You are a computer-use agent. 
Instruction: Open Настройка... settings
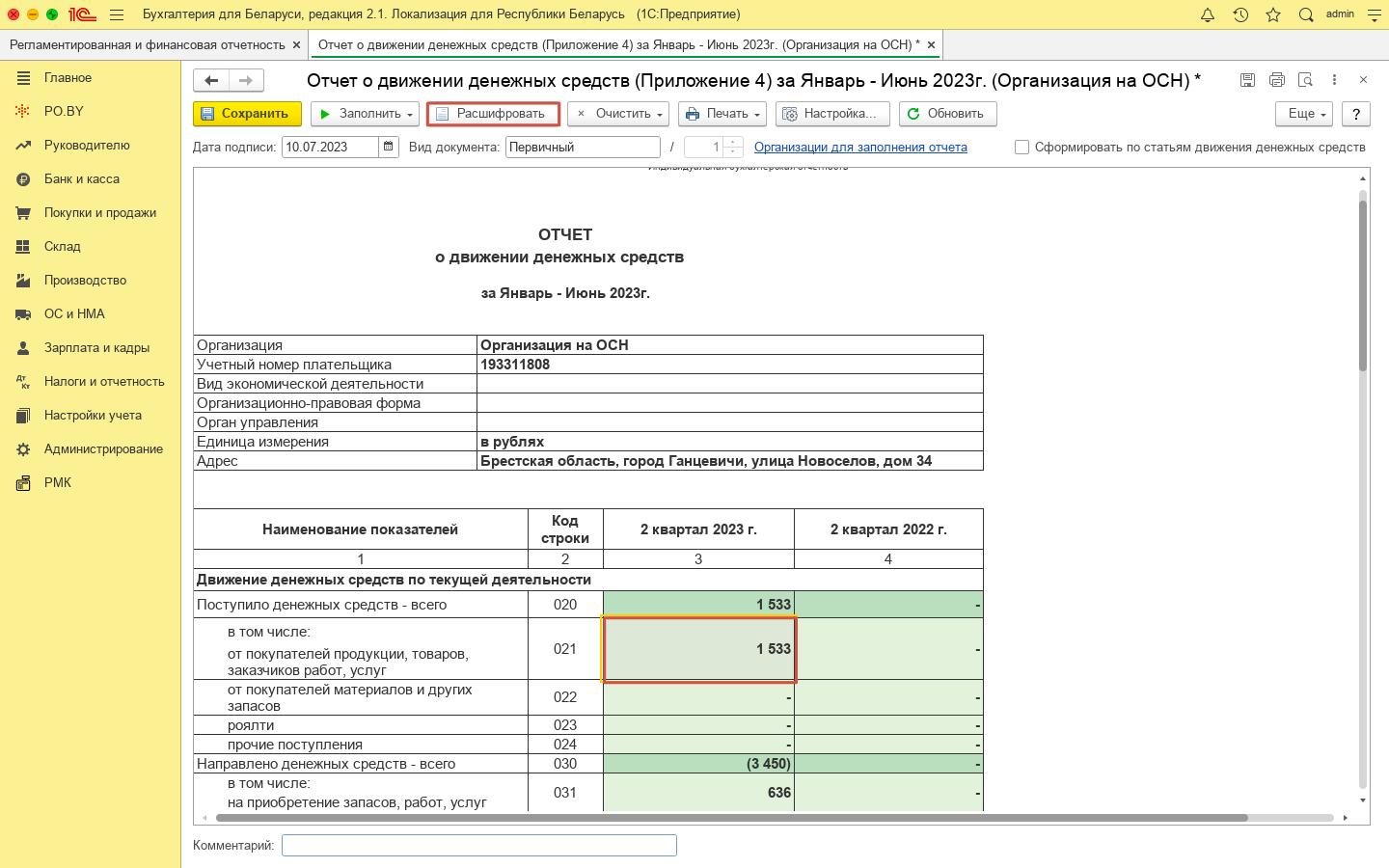832,114
